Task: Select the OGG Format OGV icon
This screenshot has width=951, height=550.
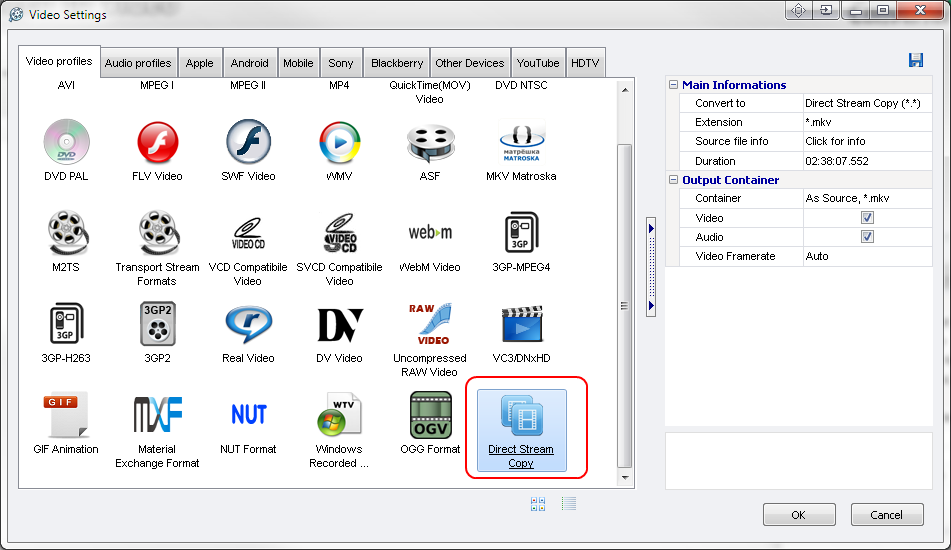Action: pyautogui.click(x=431, y=415)
